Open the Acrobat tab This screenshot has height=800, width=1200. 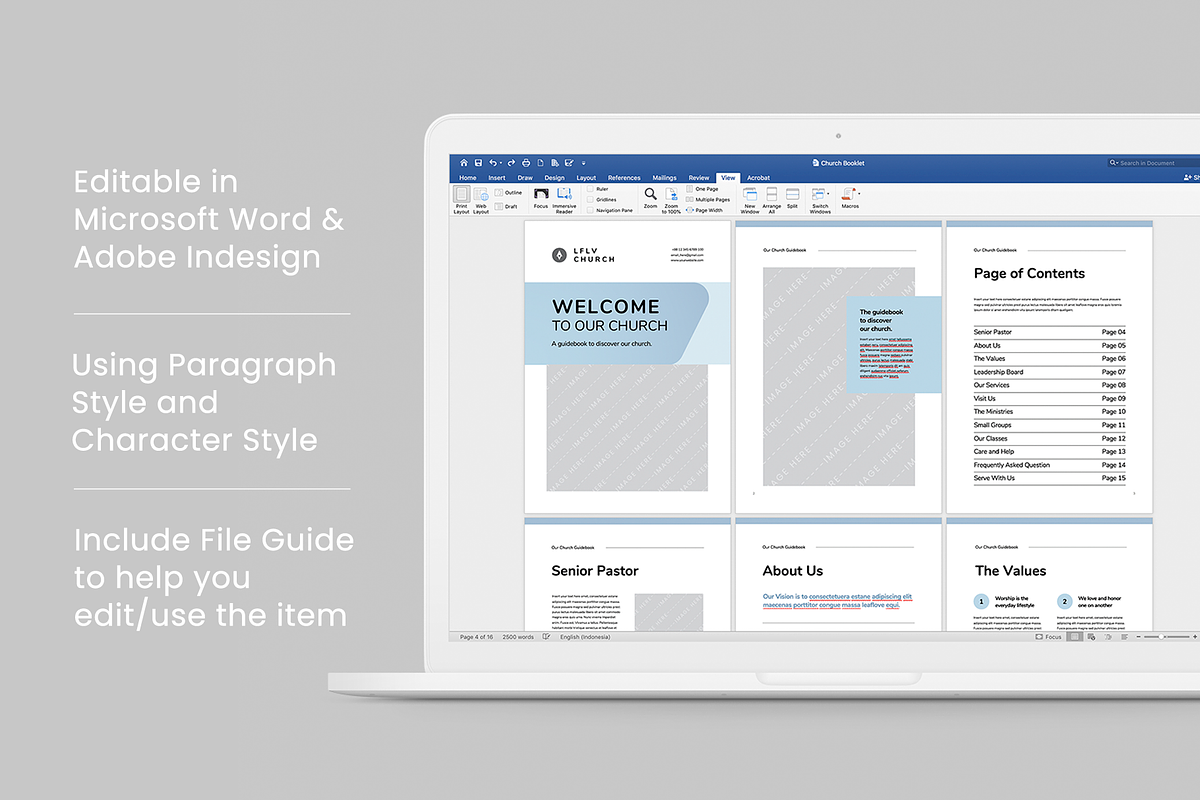pos(758,177)
